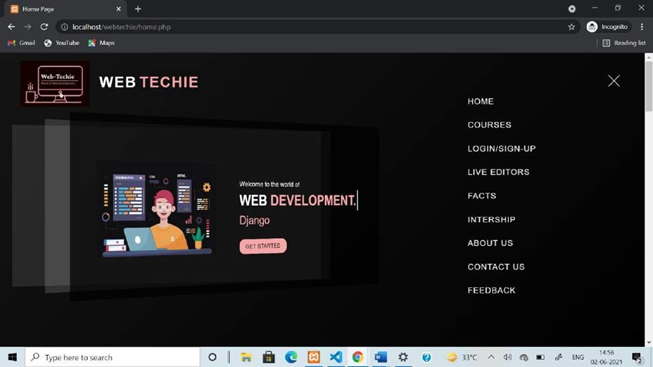Open the notification center icon

(x=637, y=357)
